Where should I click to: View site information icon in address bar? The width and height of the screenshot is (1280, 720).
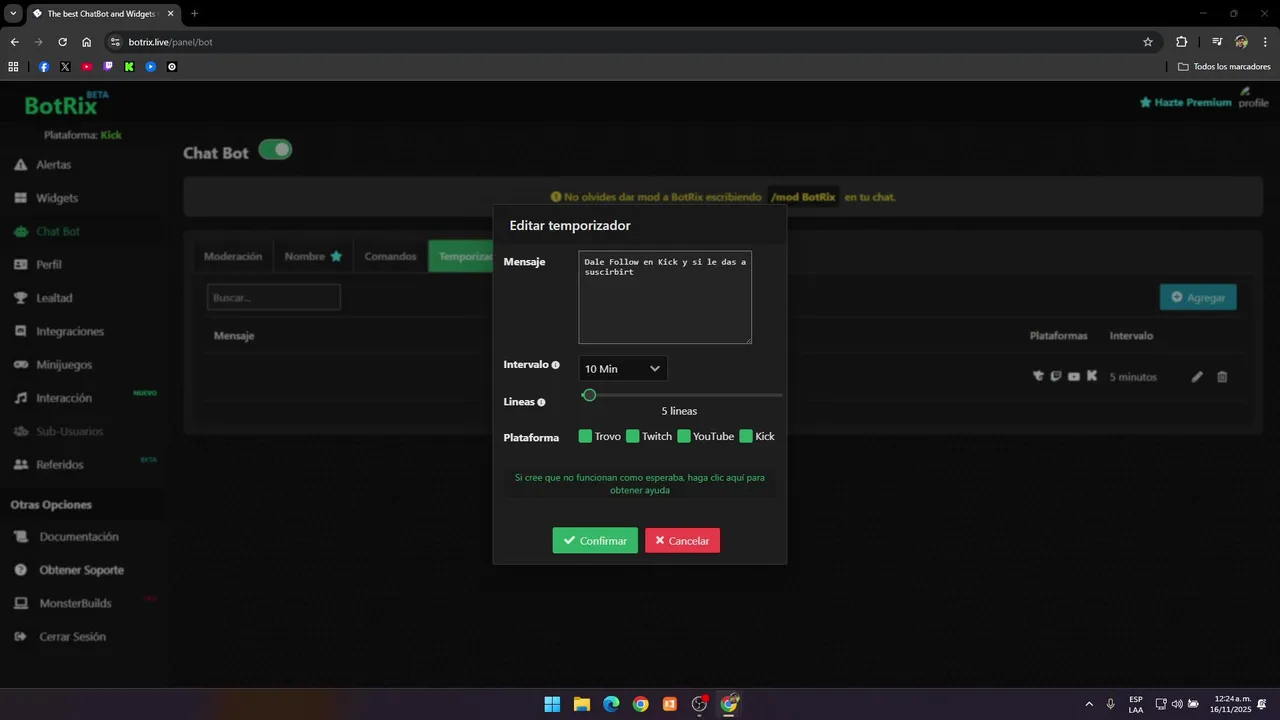[115, 42]
